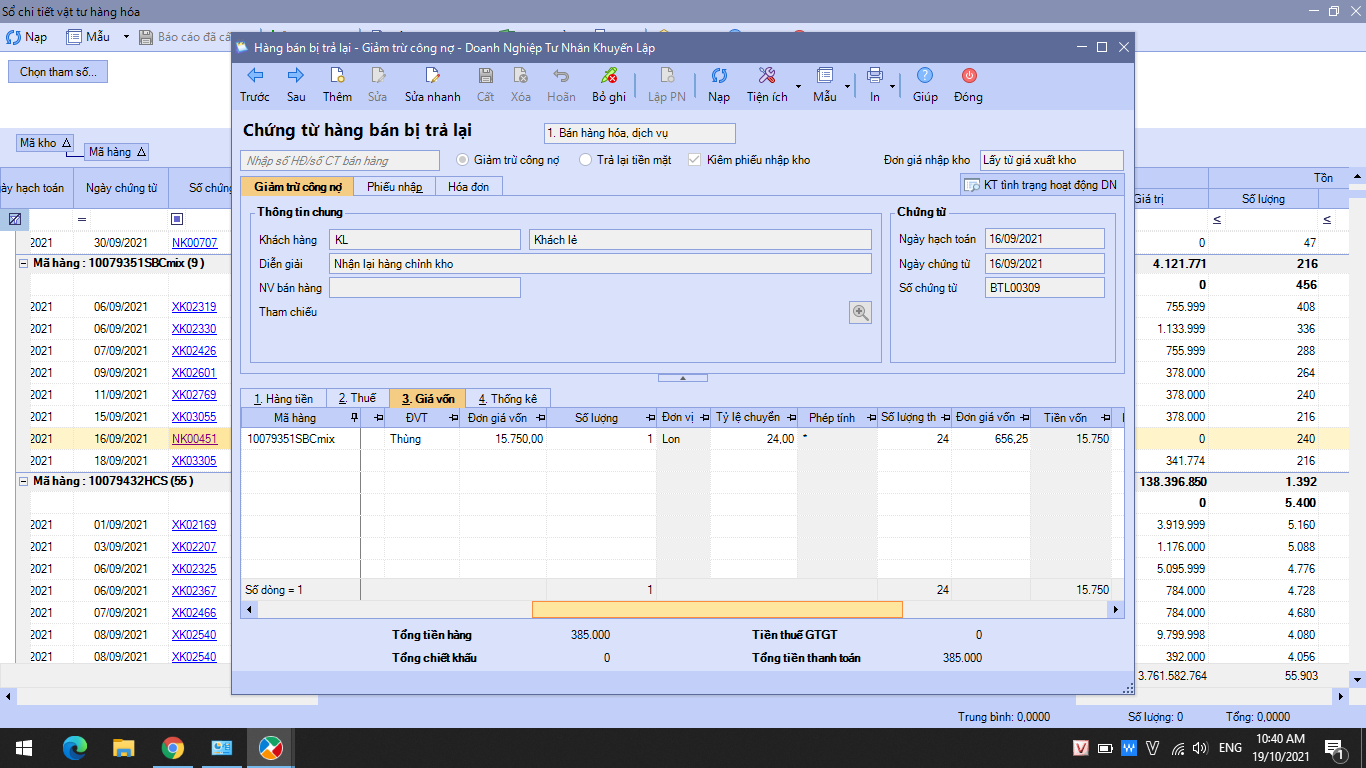Unpost the voucher using Bỏ ghi
This screenshot has width=1366, height=768.
click(x=608, y=76)
